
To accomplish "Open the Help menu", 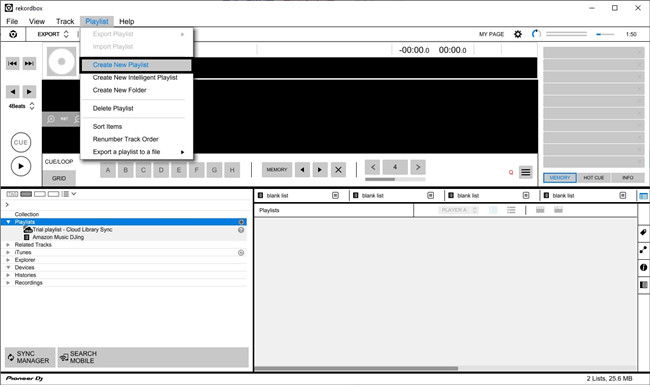I will point(126,22).
